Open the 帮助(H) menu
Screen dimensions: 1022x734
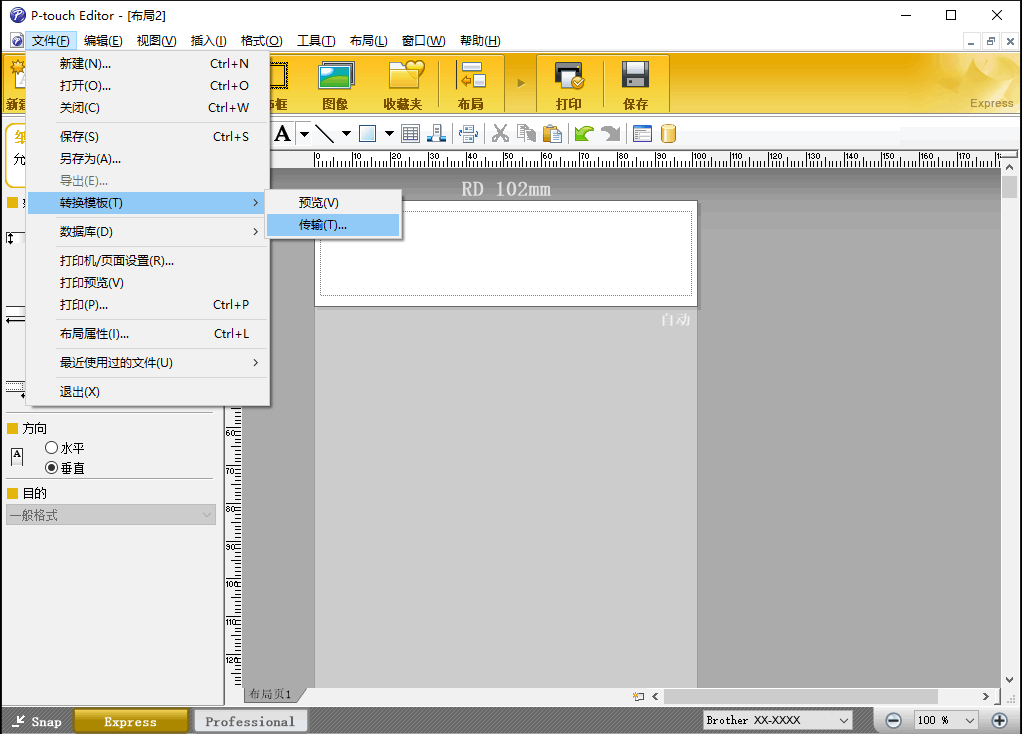pyautogui.click(x=480, y=40)
